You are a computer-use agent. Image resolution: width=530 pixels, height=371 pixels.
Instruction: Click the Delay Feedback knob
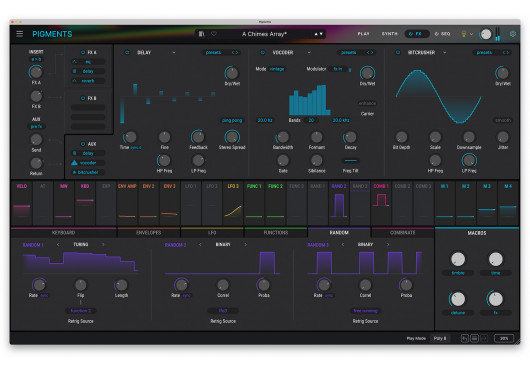[198, 137]
